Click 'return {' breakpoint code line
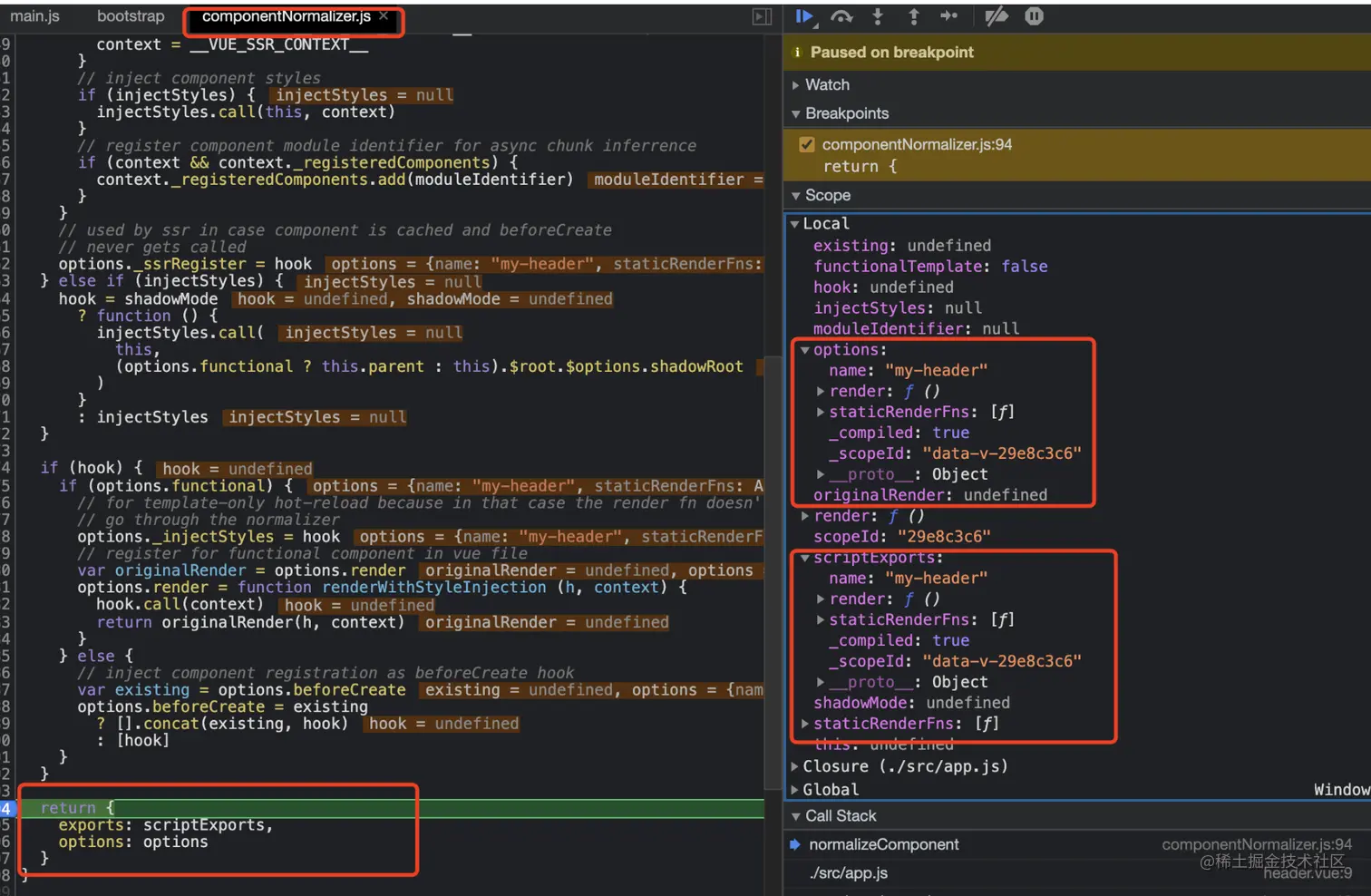The height and width of the screenshot is (896, 1371). tap(860, 167)
